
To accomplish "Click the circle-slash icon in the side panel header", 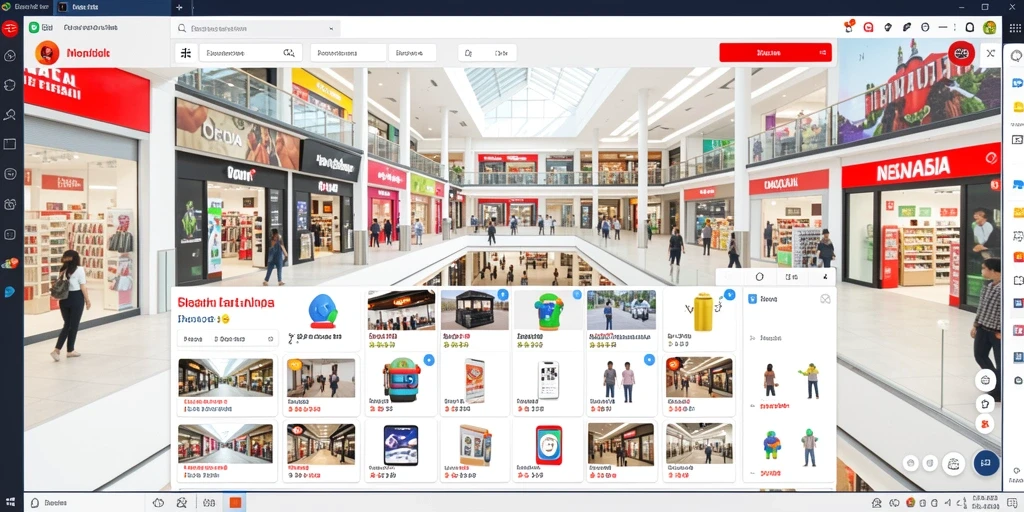I will [825, 298].
